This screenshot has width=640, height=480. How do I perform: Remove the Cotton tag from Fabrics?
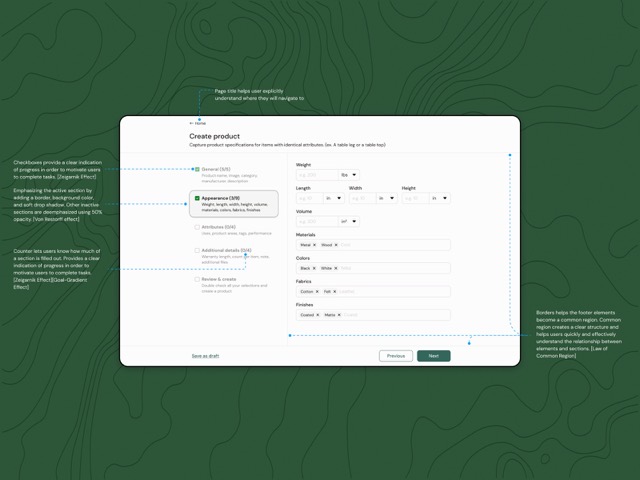(317, 291)
